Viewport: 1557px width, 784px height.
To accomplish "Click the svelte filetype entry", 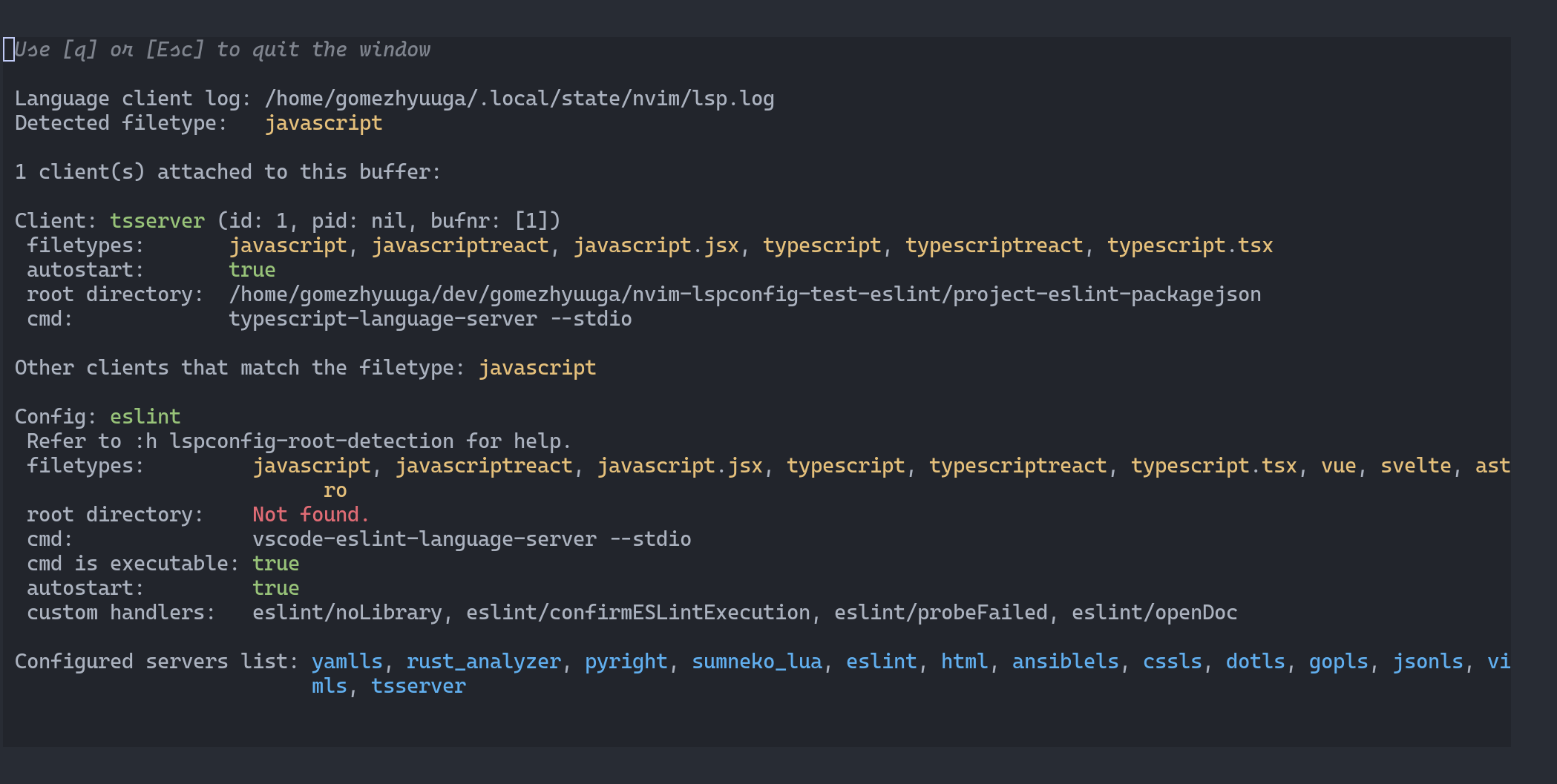I will (1415, 465).
